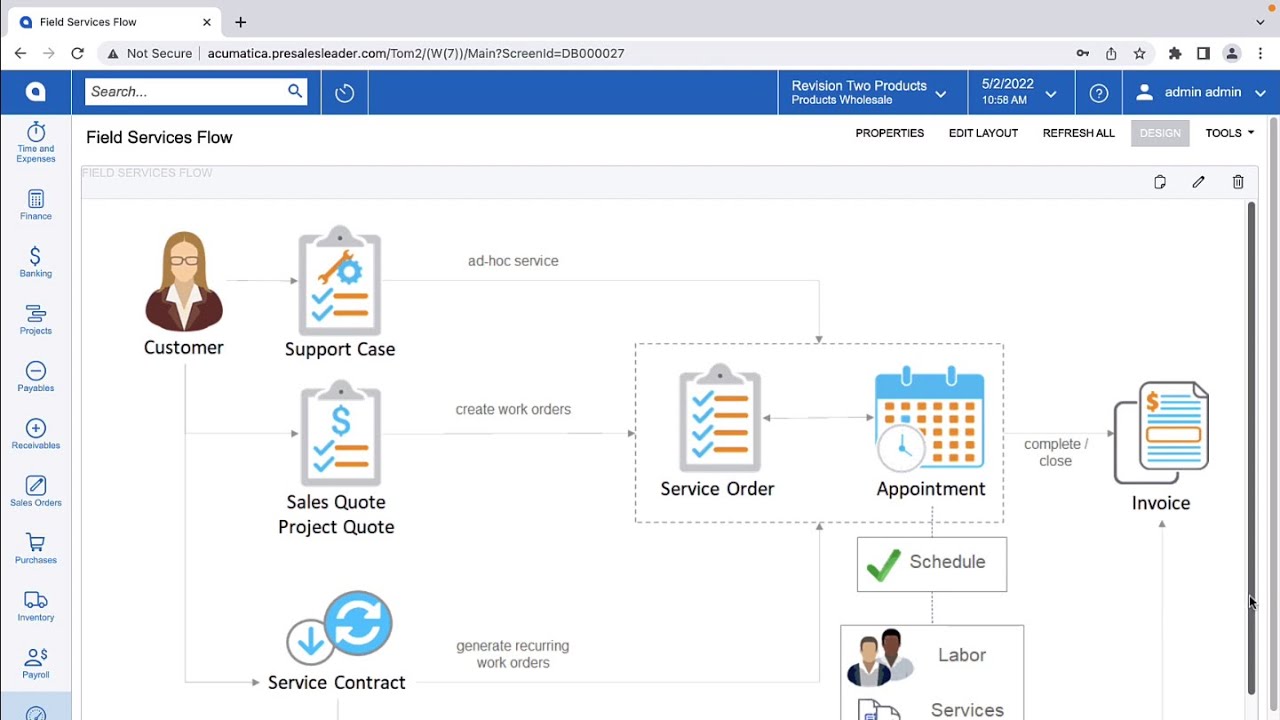Viewport: 1280px width, 720px height.
Task: Click the browser share icon
Action: click(1111, 53)
